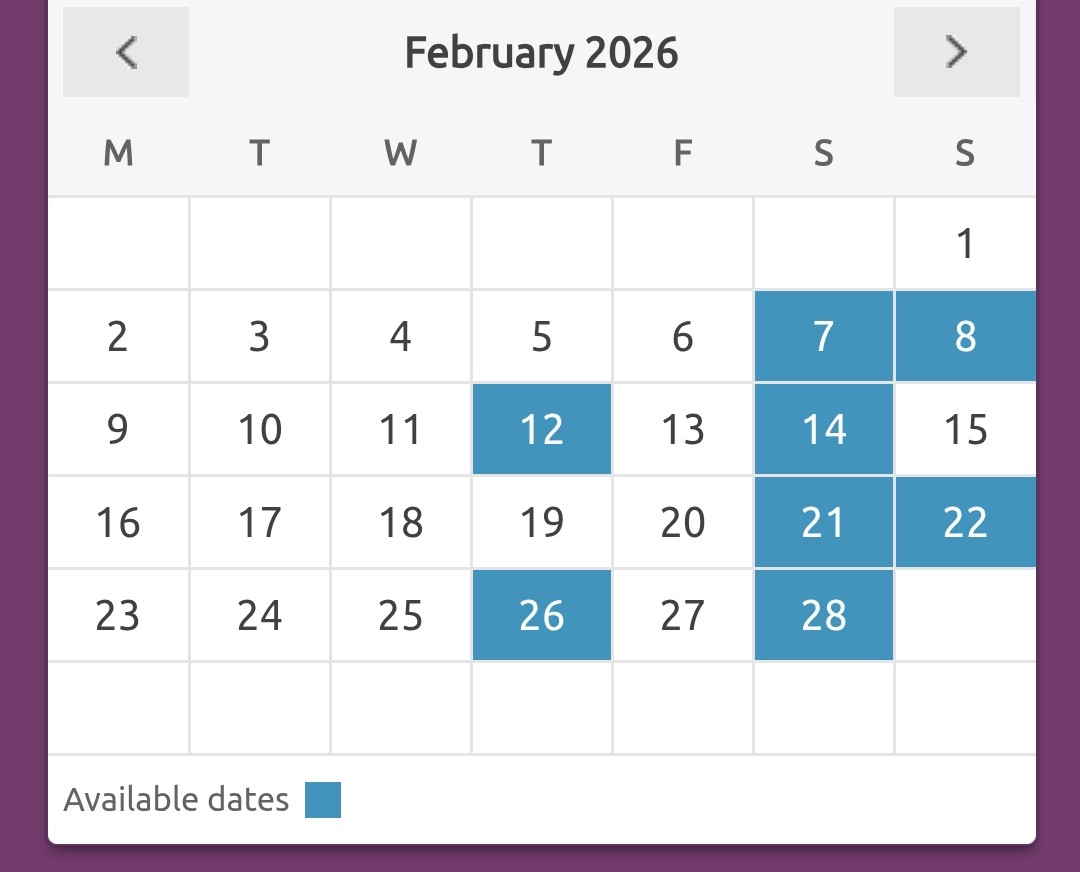Choose available Thursday February 12
The image size is (1080, 872).
coord(542,430)
